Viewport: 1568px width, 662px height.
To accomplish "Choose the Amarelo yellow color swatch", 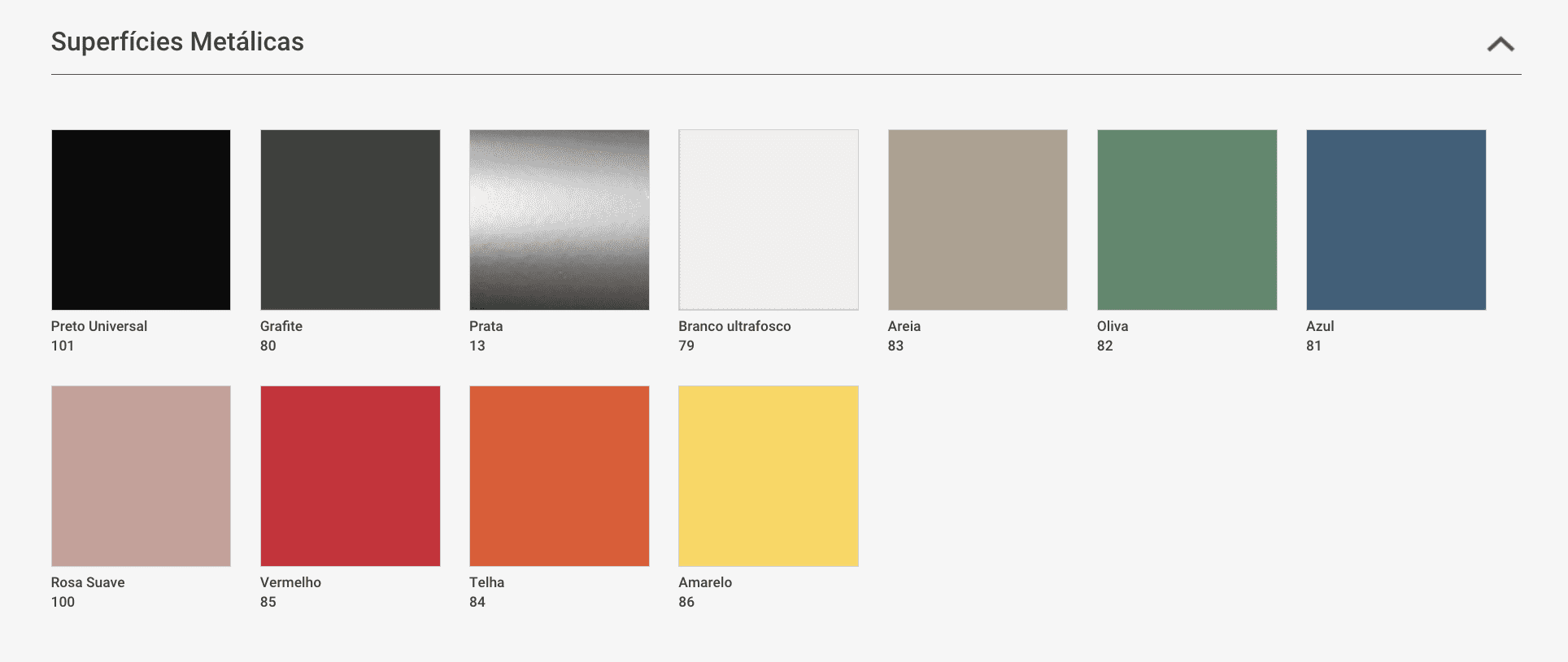I will [x=768, y=476].
